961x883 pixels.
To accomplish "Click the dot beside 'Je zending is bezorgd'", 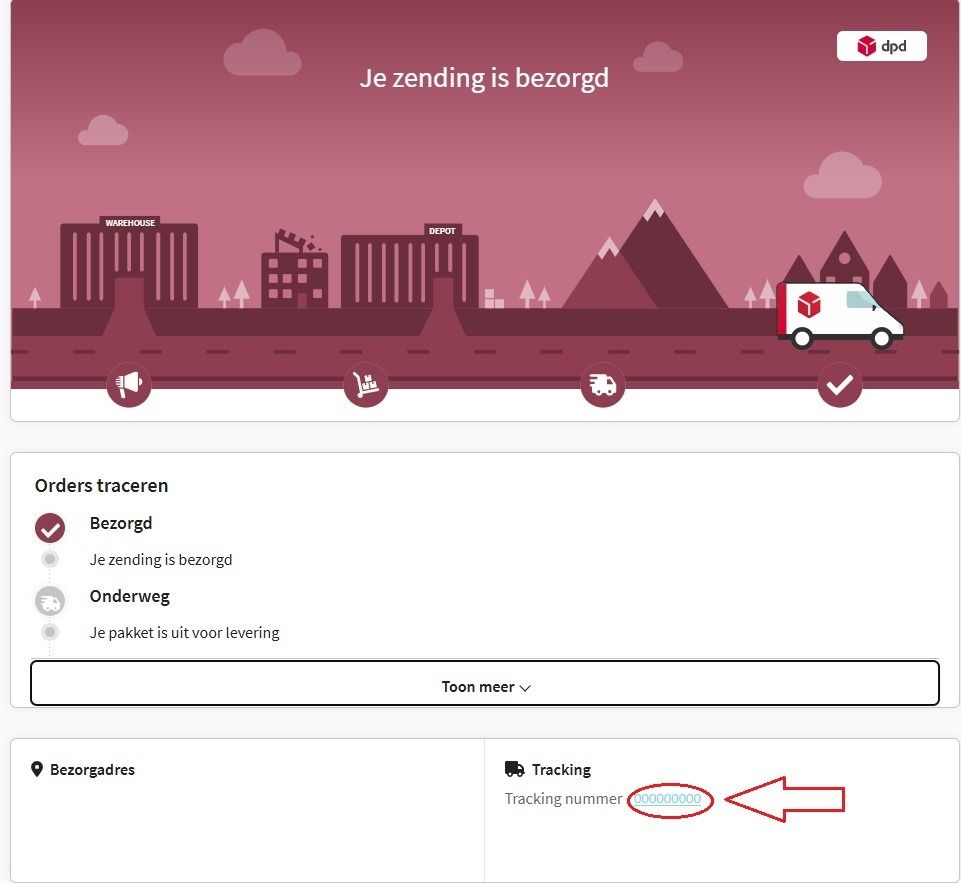I will 50,559.
